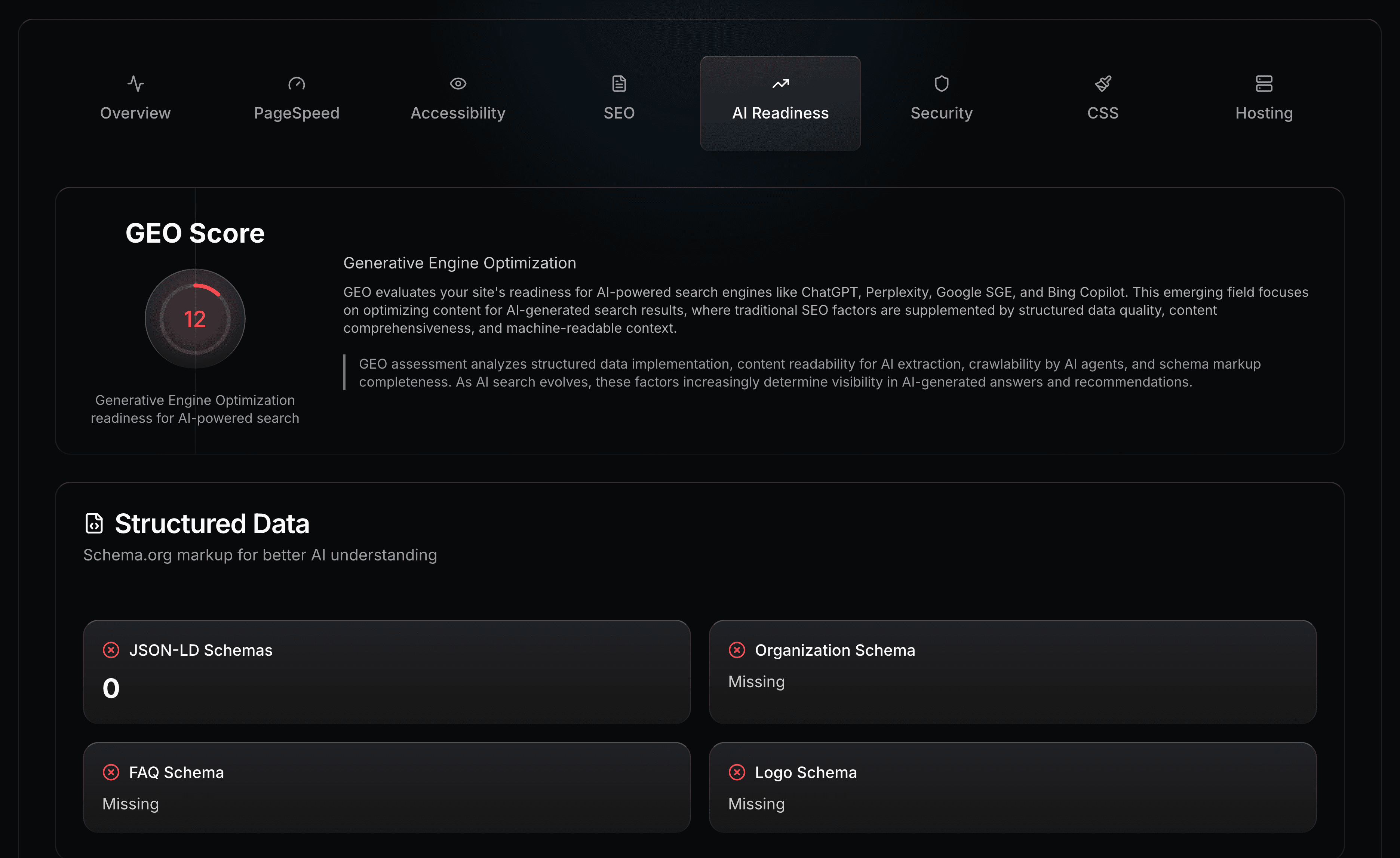The height and width of the screenshot is (858, 1400).
Task: Select the Organization Schema card title
Action: pos(835,650)
